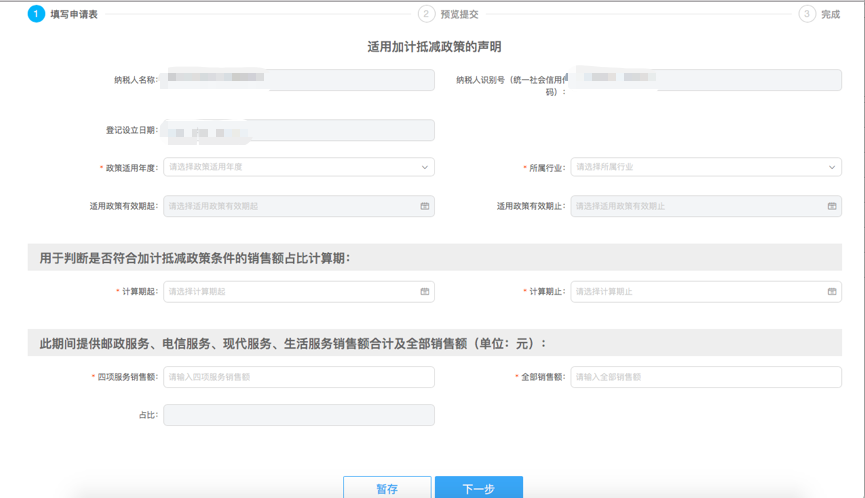Focus the 全部销售额 input field
The width and height of the screenshot is (865, 498).
pos(705,377)
